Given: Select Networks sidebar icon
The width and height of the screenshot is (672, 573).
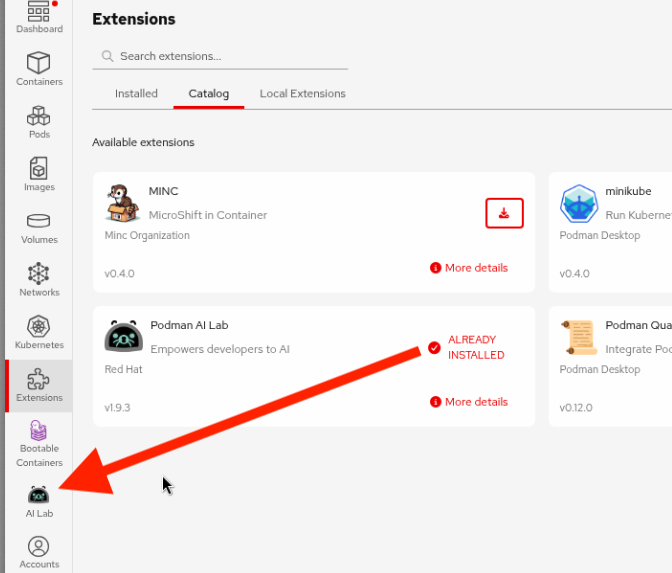Looking at the screenshot, I should 38,279.
